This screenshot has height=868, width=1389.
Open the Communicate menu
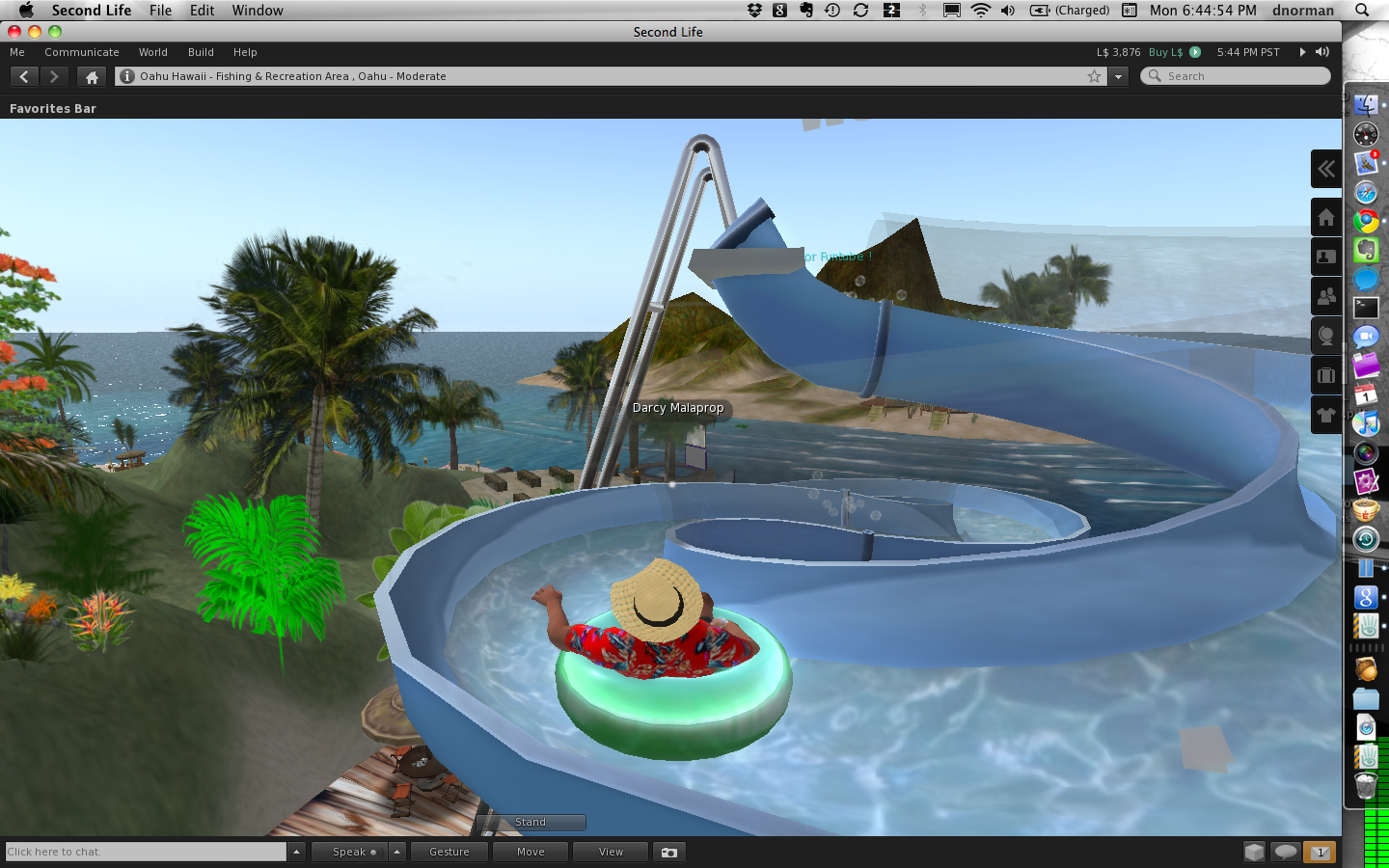coord(82,52)
